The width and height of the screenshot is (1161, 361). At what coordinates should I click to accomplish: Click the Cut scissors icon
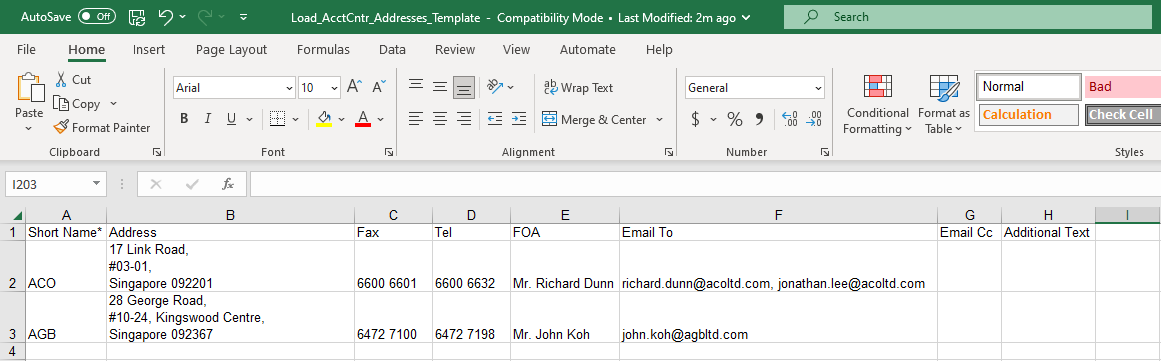(x=61, y=79)
